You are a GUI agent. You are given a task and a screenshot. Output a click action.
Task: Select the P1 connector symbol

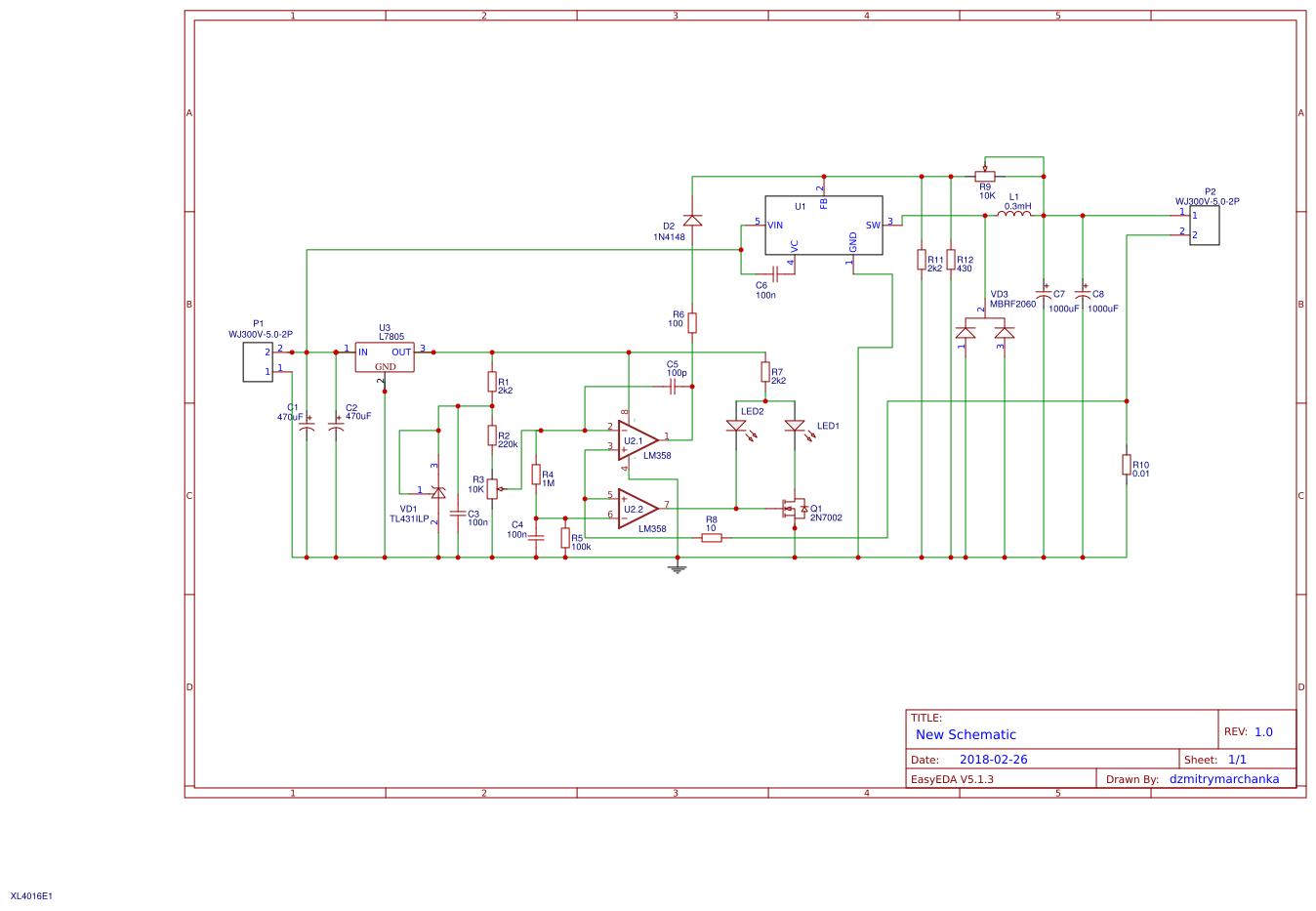coord(258,362)
